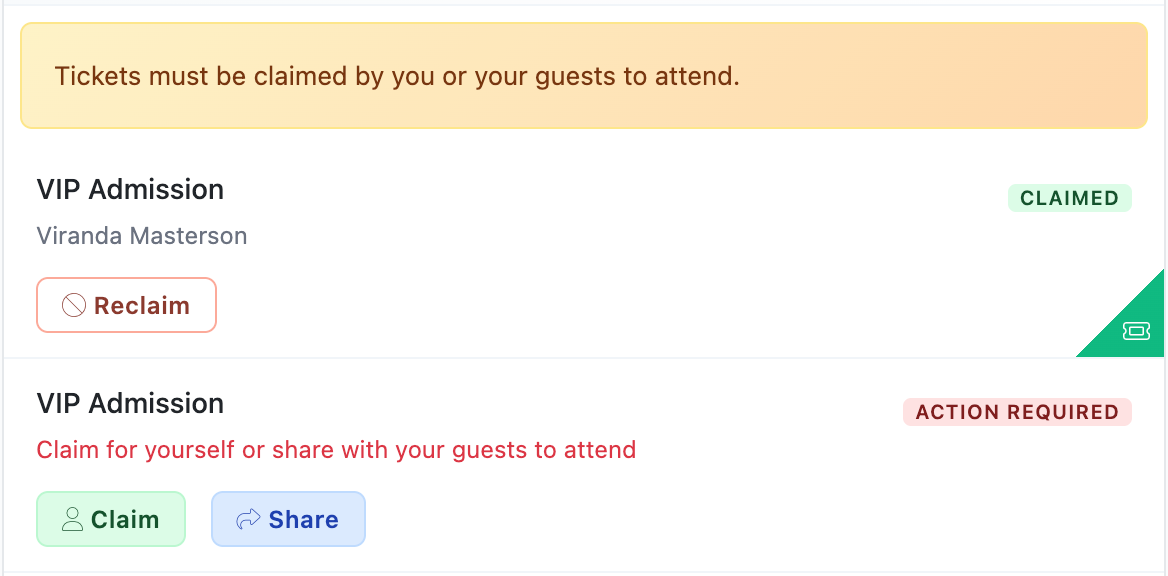
Task: Click the action-required VIP Admission title
Action: pos(130,403)
